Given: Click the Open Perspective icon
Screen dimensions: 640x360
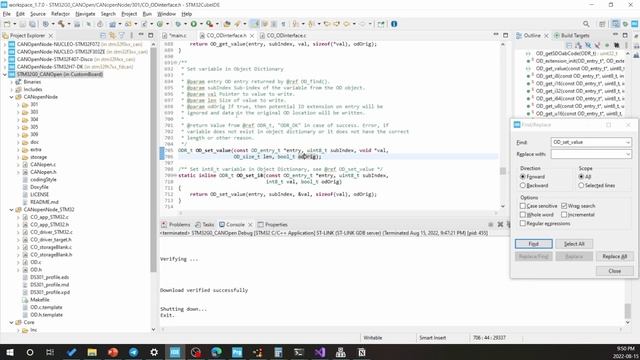Looking at the screenshot, I should 602,24.
